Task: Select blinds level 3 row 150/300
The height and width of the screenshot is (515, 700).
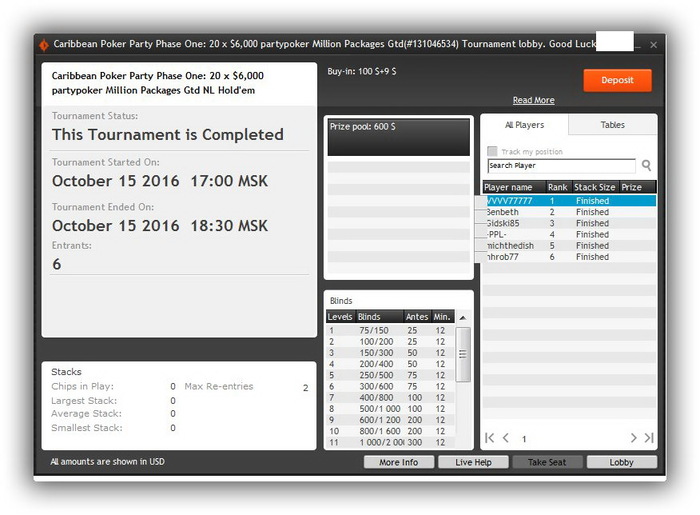Action: point(391,353)
